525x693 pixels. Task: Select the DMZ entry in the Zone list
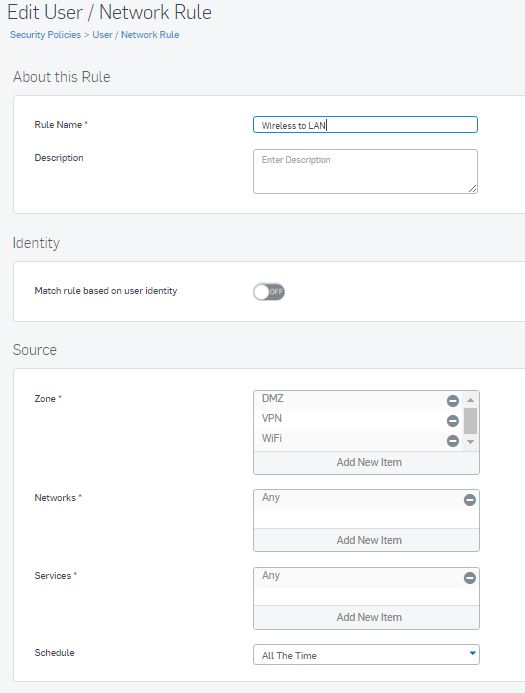pos(350,400)
